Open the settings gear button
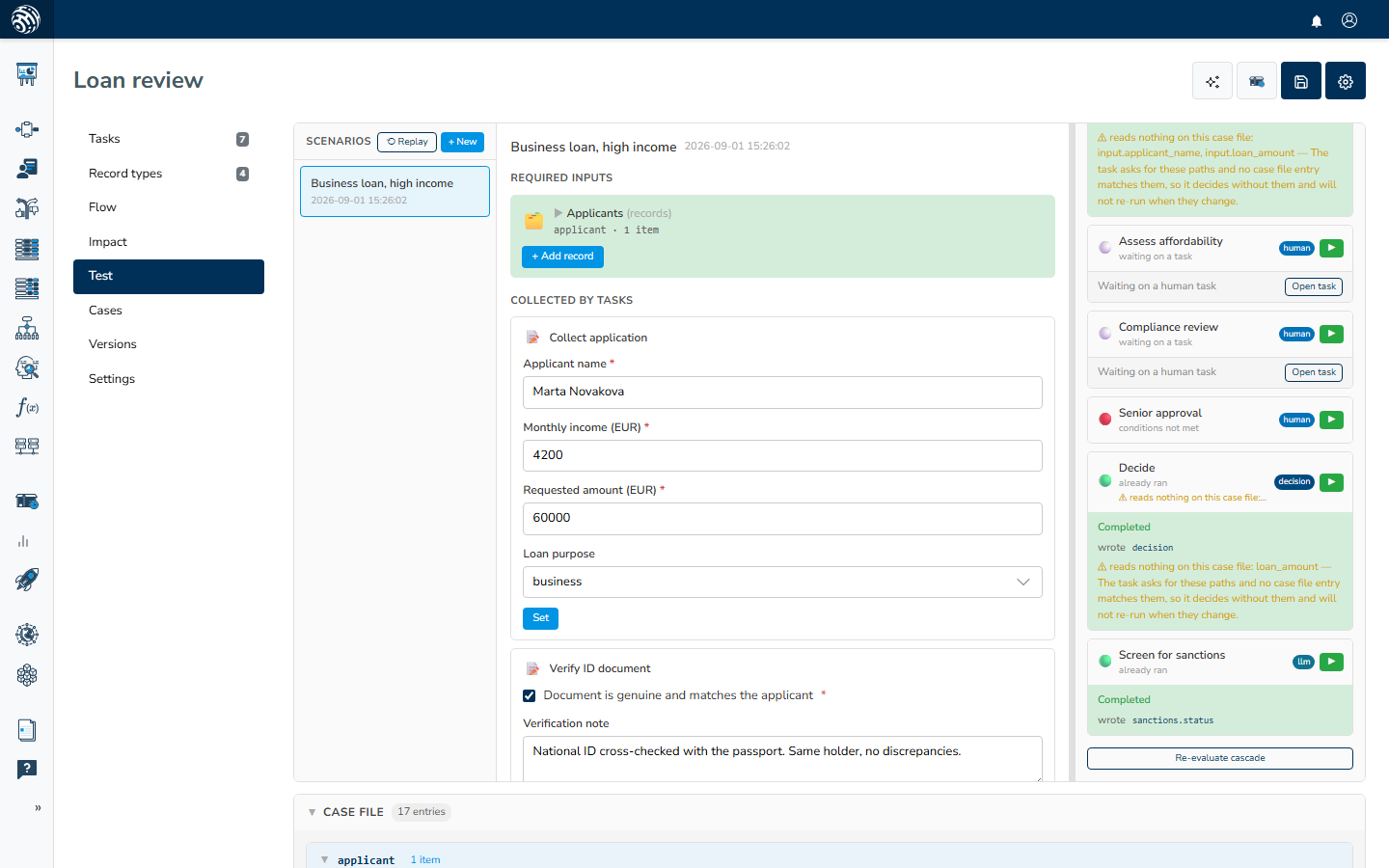 pyautogui.click(x=1346, y=81)
